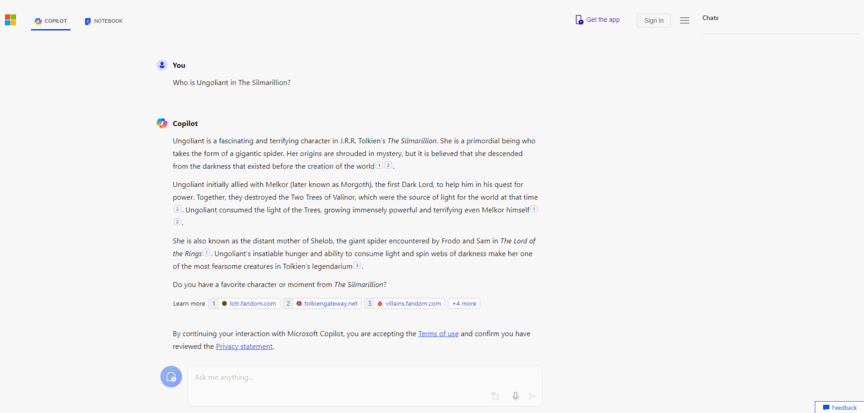This screenshot has height=413, width=864.
Task: Click citation 1 after the Rings
Action: 206,253
